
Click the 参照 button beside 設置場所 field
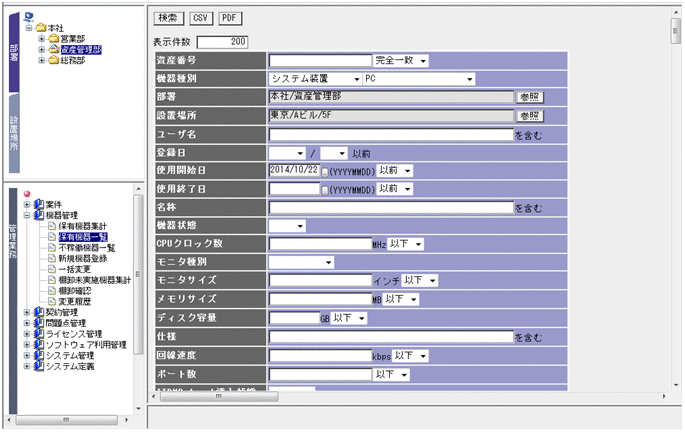(x=530, y=116)
